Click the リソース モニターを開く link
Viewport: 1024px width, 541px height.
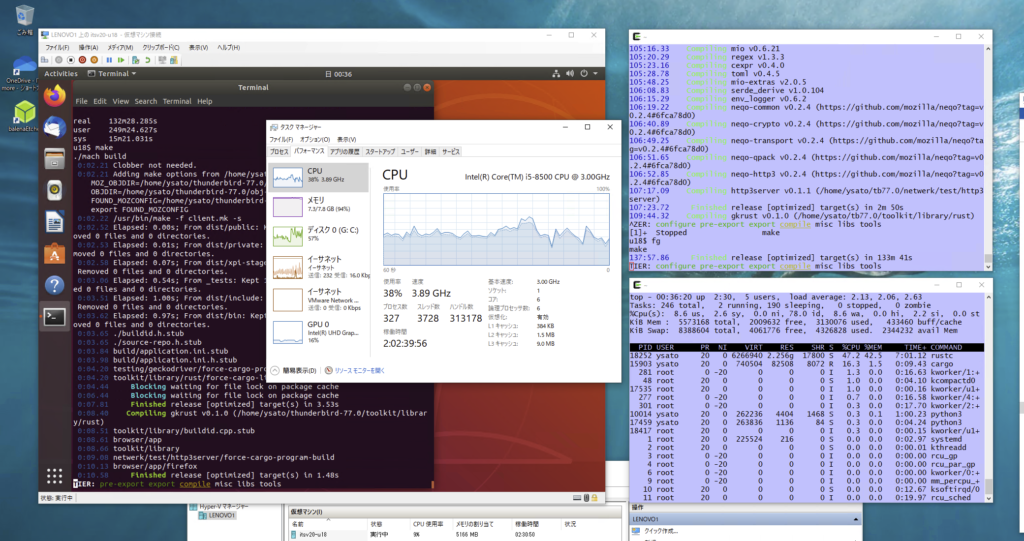click(x=358, y=369)
